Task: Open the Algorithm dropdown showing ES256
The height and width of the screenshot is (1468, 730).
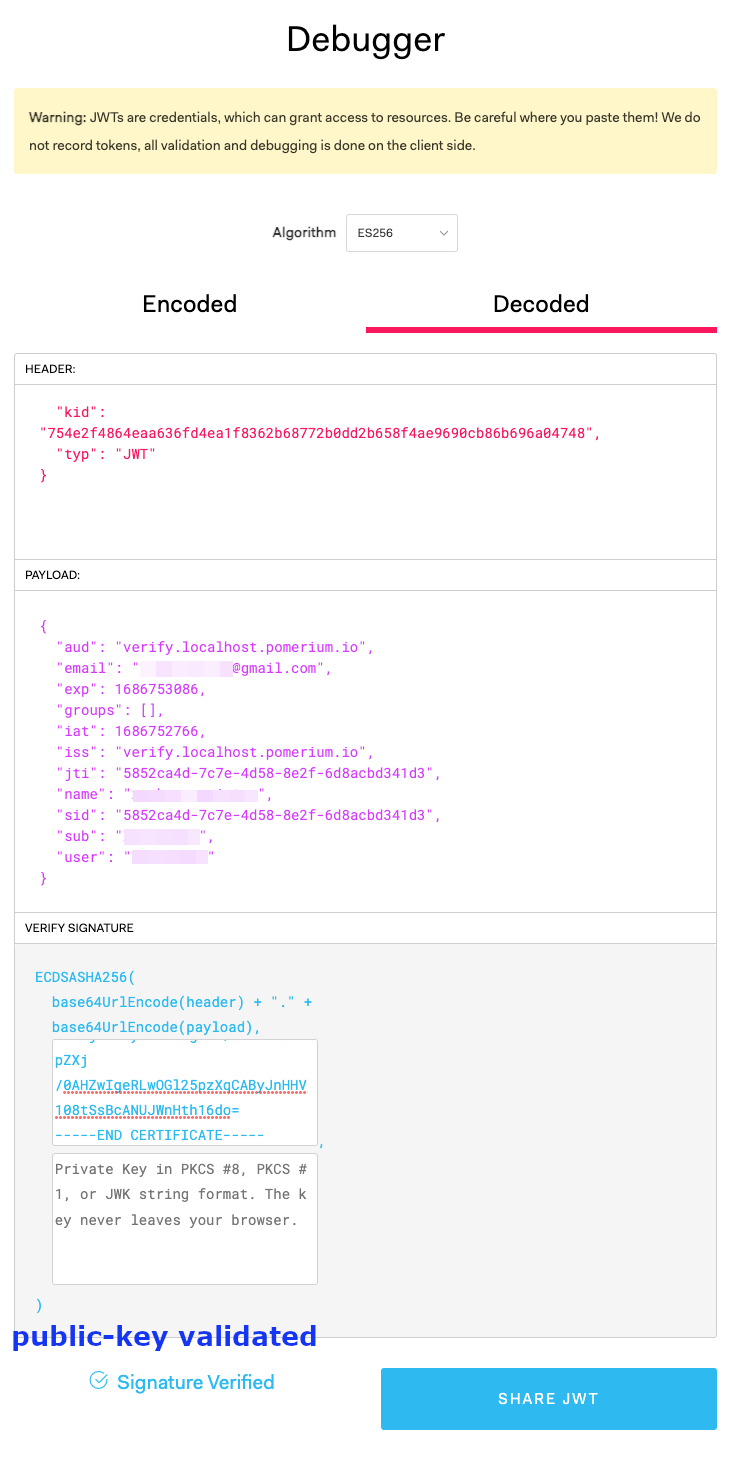Action: 401,232
